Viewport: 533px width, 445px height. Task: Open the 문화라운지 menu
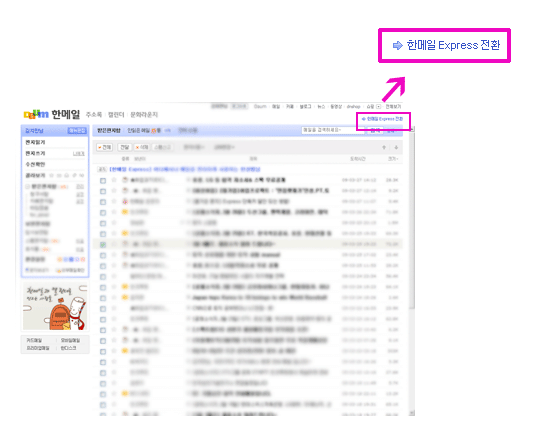pos(144,115)
